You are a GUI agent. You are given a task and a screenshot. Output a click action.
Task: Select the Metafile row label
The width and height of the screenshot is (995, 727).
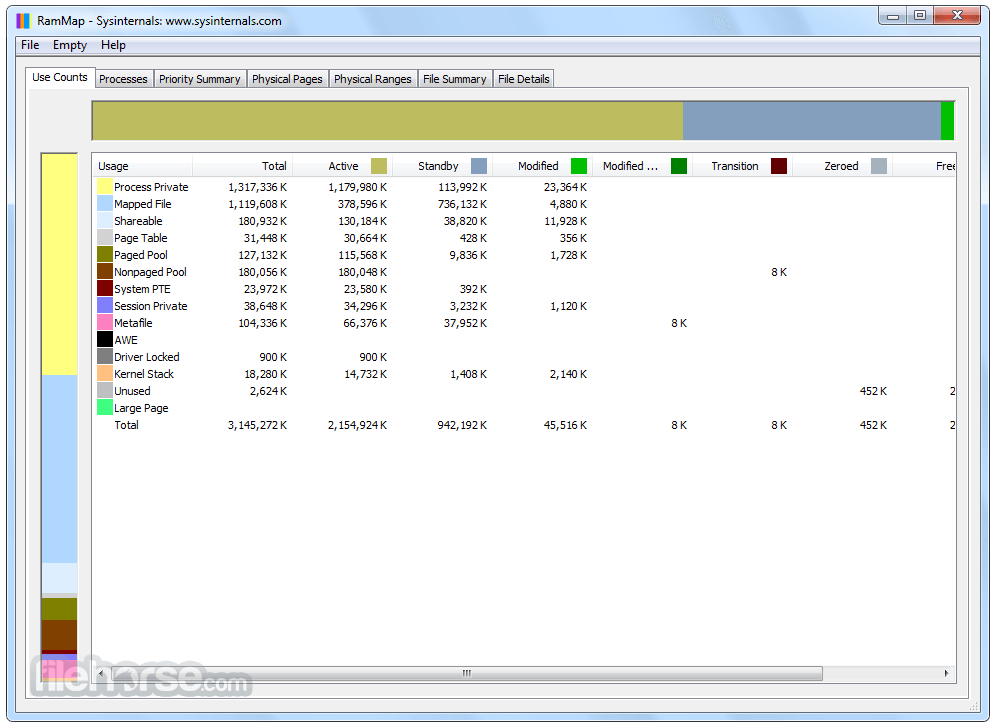point(133,323)
